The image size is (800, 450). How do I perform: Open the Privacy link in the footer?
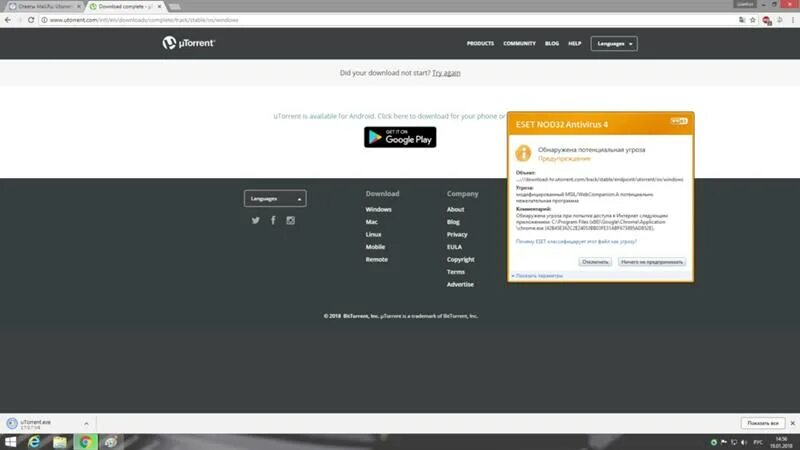[x=457, y=234]
